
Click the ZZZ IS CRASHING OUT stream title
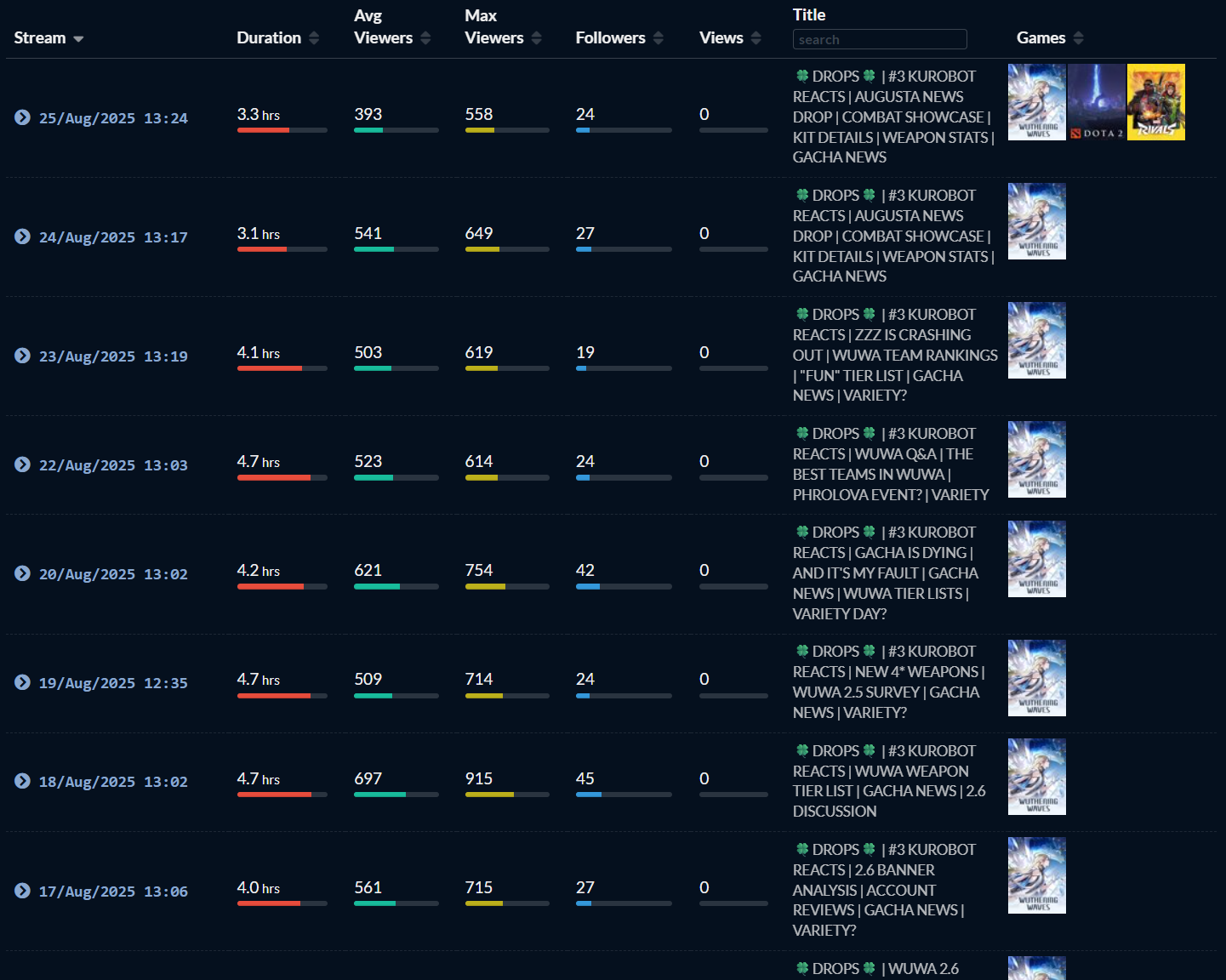coord(895,355)
